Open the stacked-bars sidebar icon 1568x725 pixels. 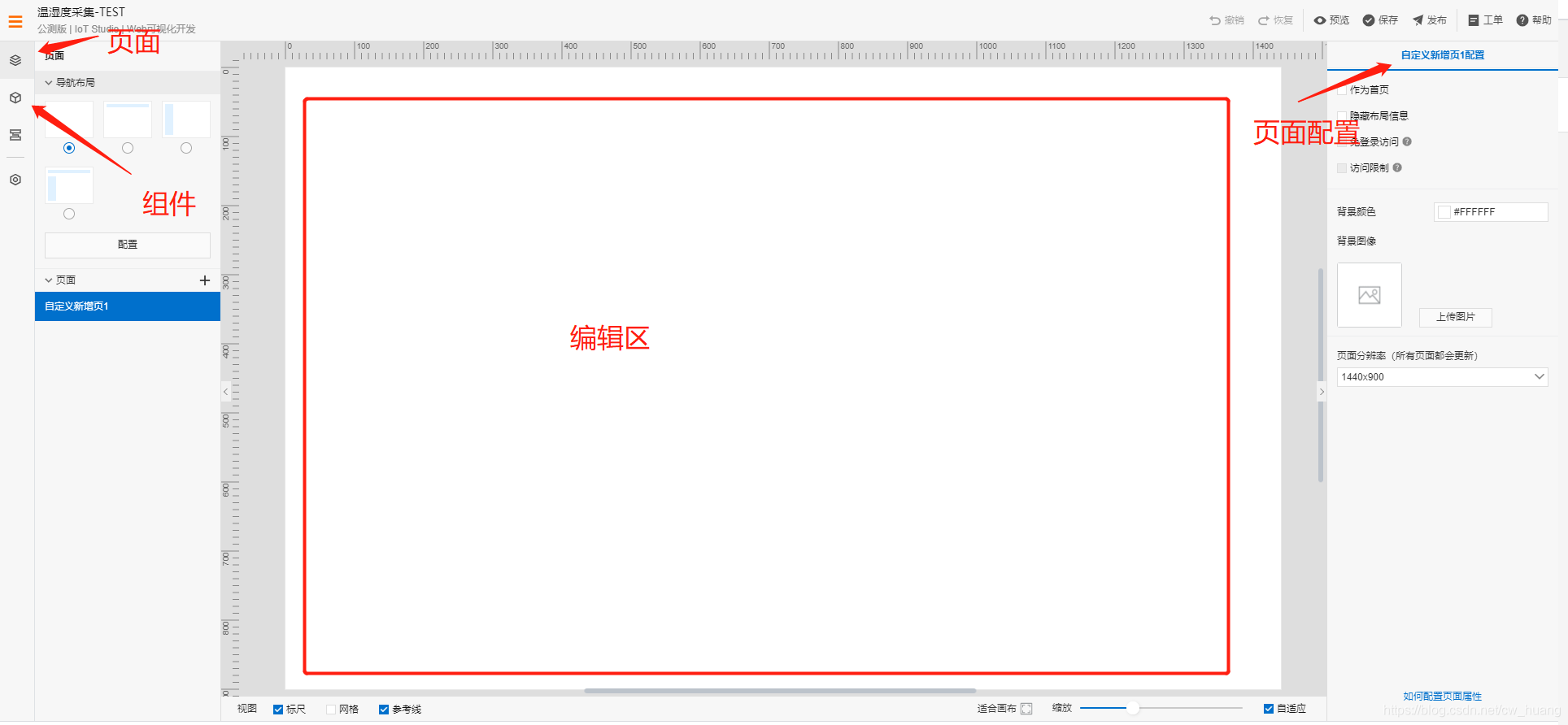coord(15,135)
